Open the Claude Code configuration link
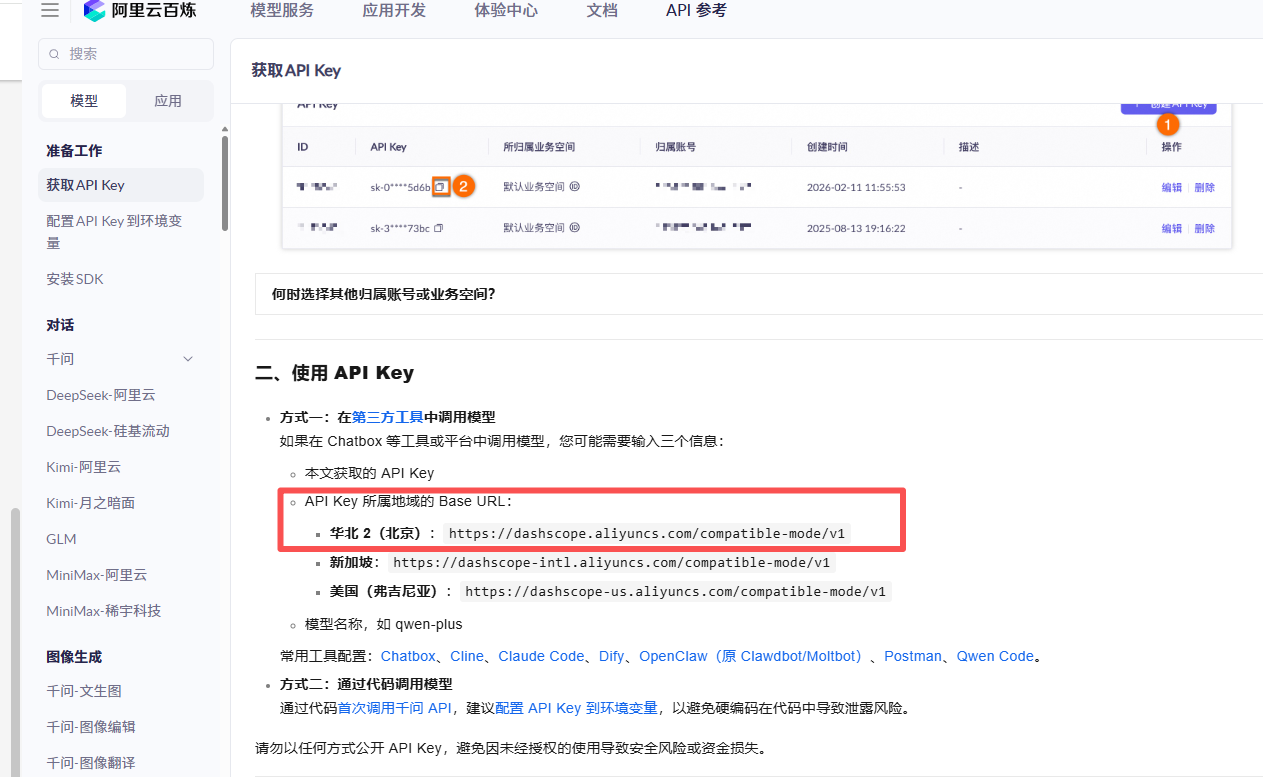Screen dimensions: 1263x777 coord(541,656)
